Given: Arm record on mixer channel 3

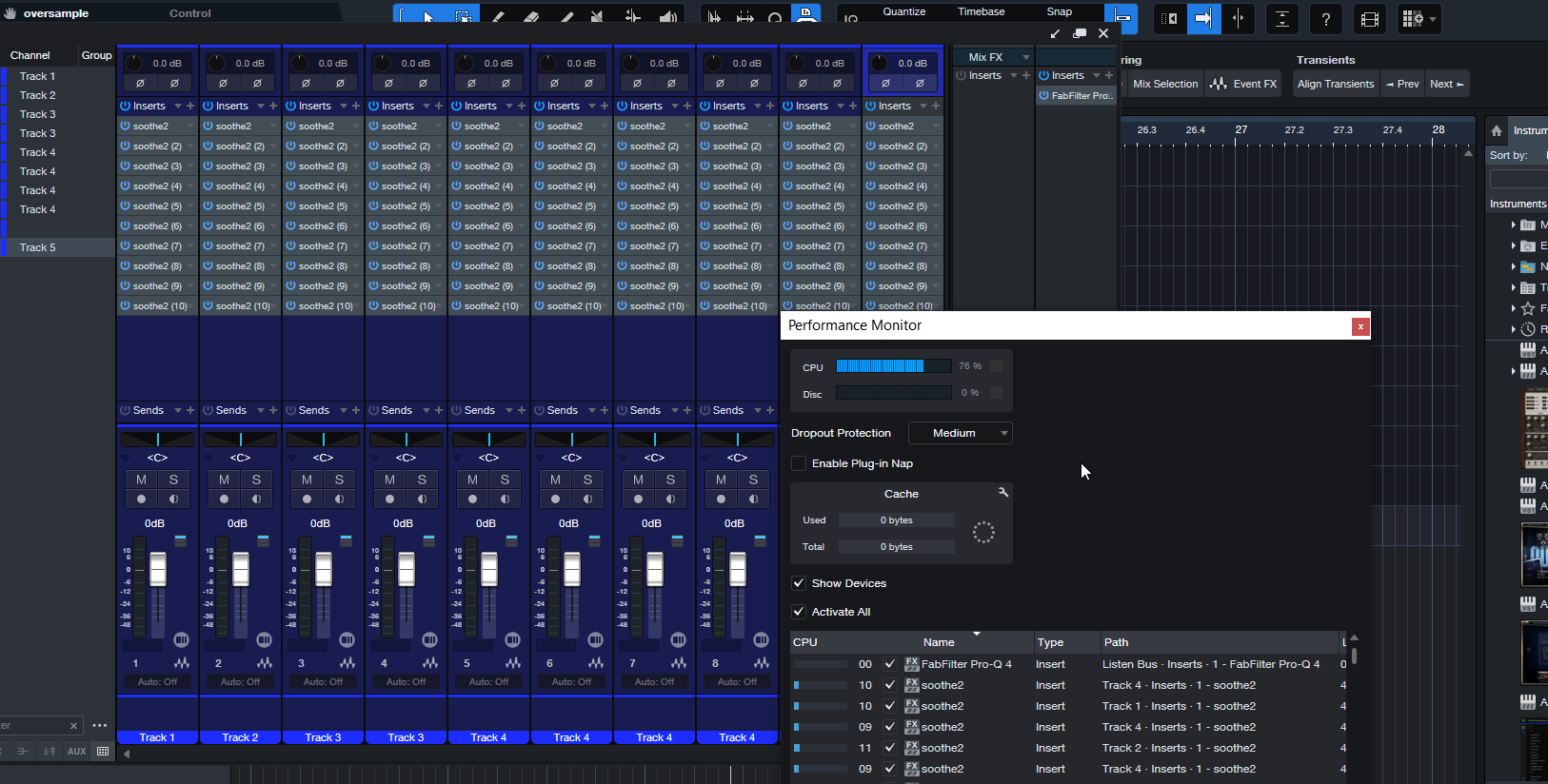Looking at the screenshot, I should pyautogui.click(x=307, y=500).
